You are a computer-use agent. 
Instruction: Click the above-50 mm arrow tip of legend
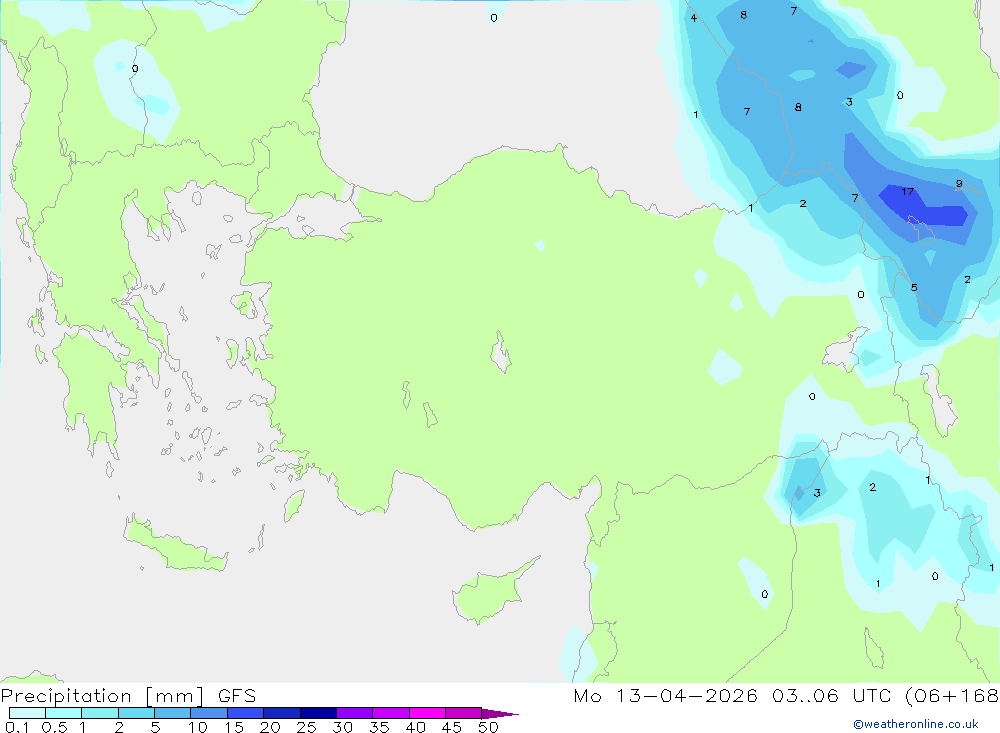click(x=500, y=714)
